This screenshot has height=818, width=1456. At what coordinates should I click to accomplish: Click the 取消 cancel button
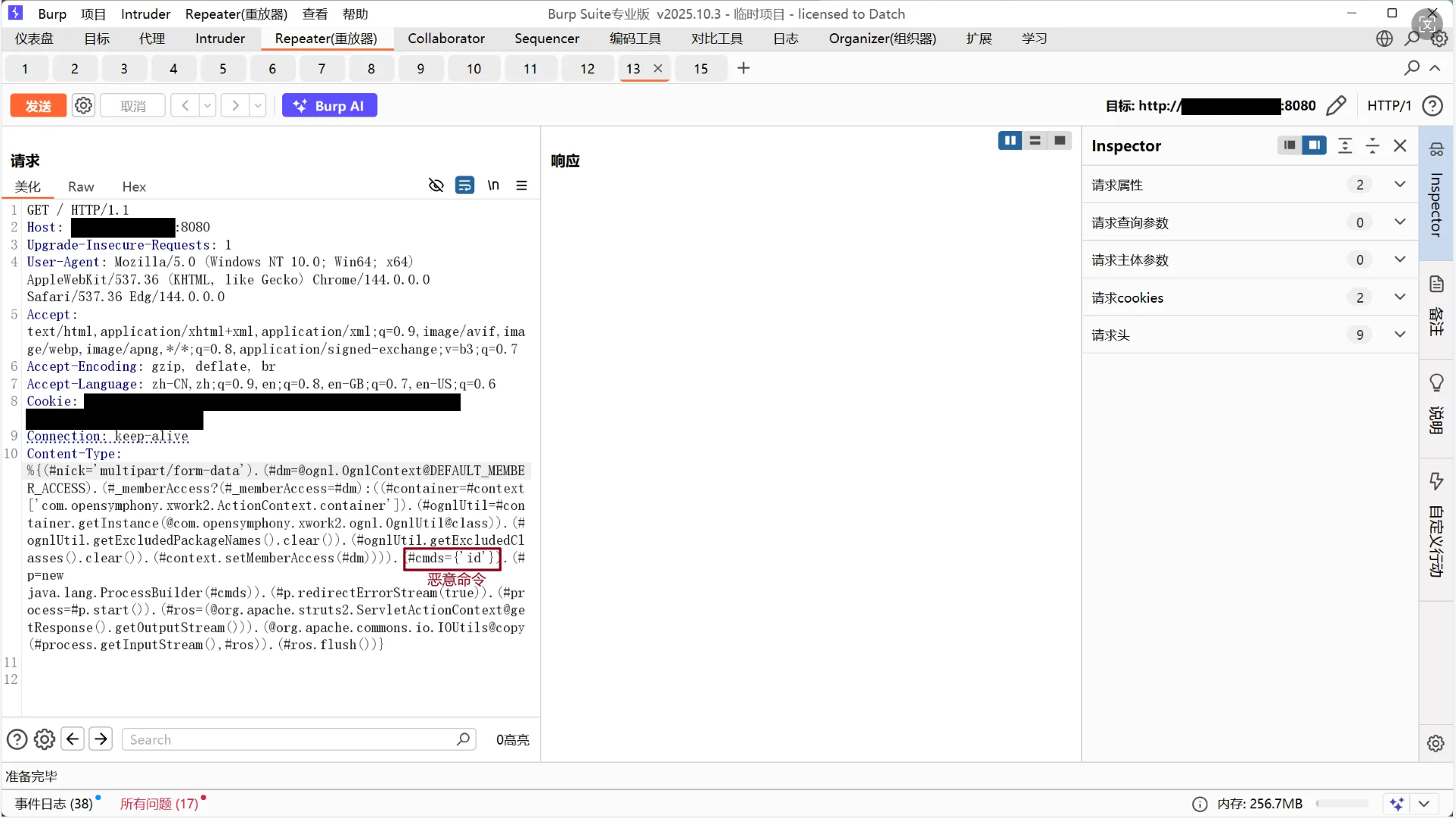tap(133, 106)
